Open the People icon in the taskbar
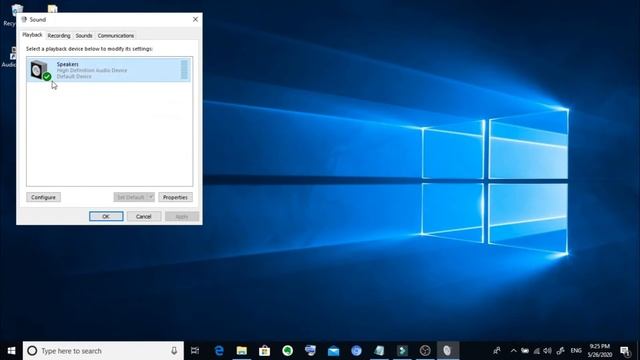Image resolution: width=640 pixels, height=360 pixels. [497, 351]
